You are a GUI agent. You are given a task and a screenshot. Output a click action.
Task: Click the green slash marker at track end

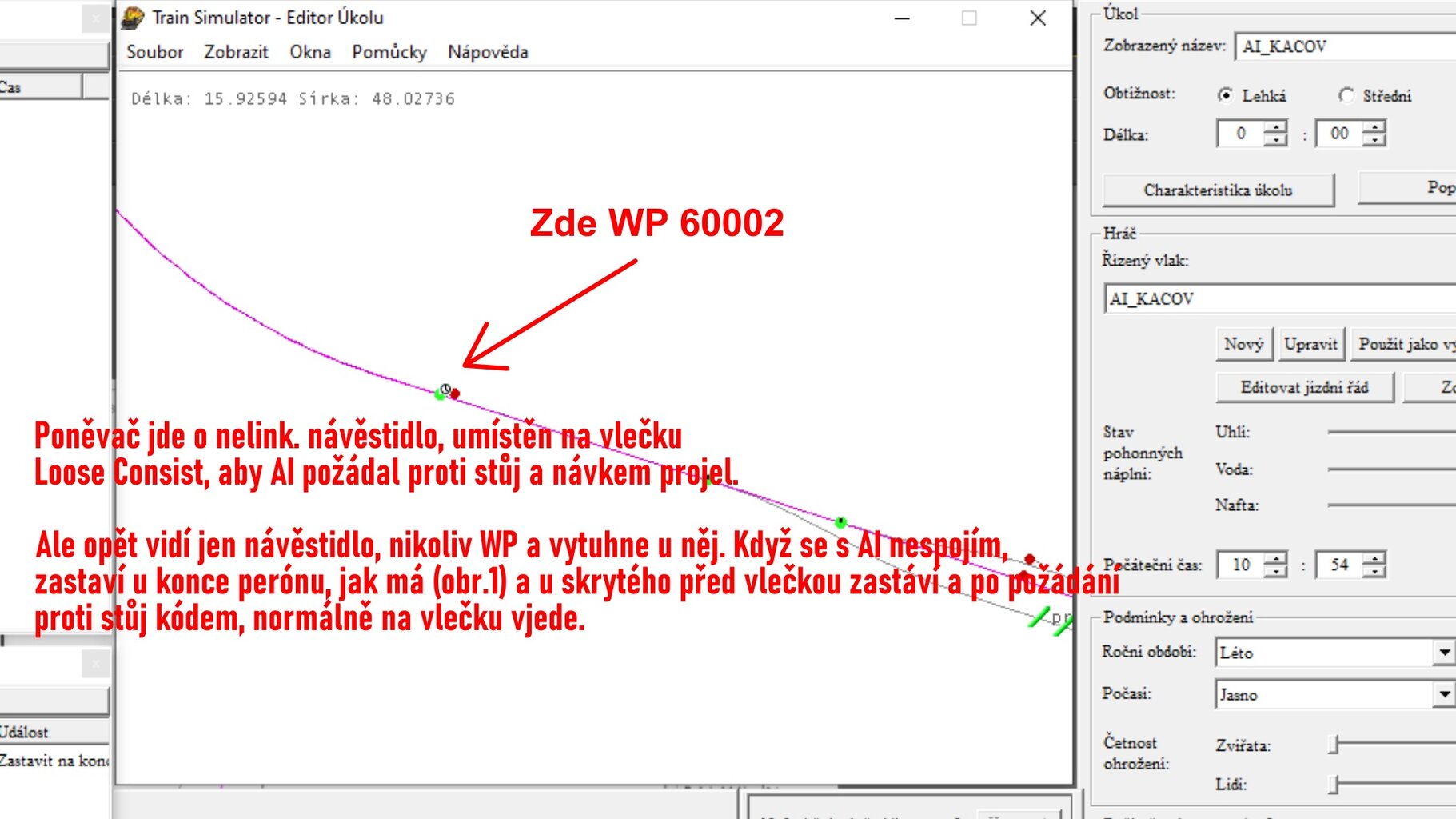1039,617
